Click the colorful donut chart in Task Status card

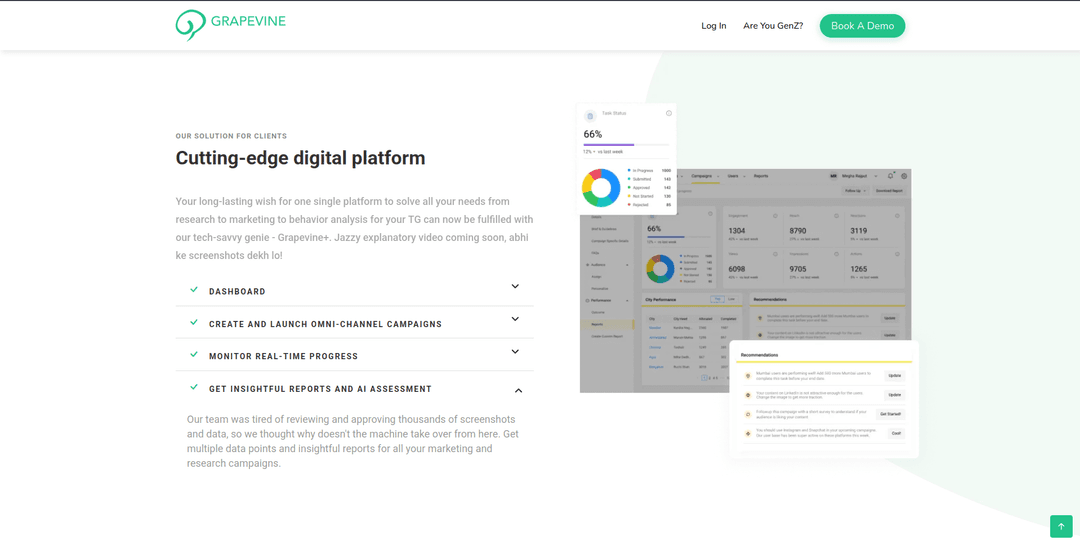click(x=601, y=187)
